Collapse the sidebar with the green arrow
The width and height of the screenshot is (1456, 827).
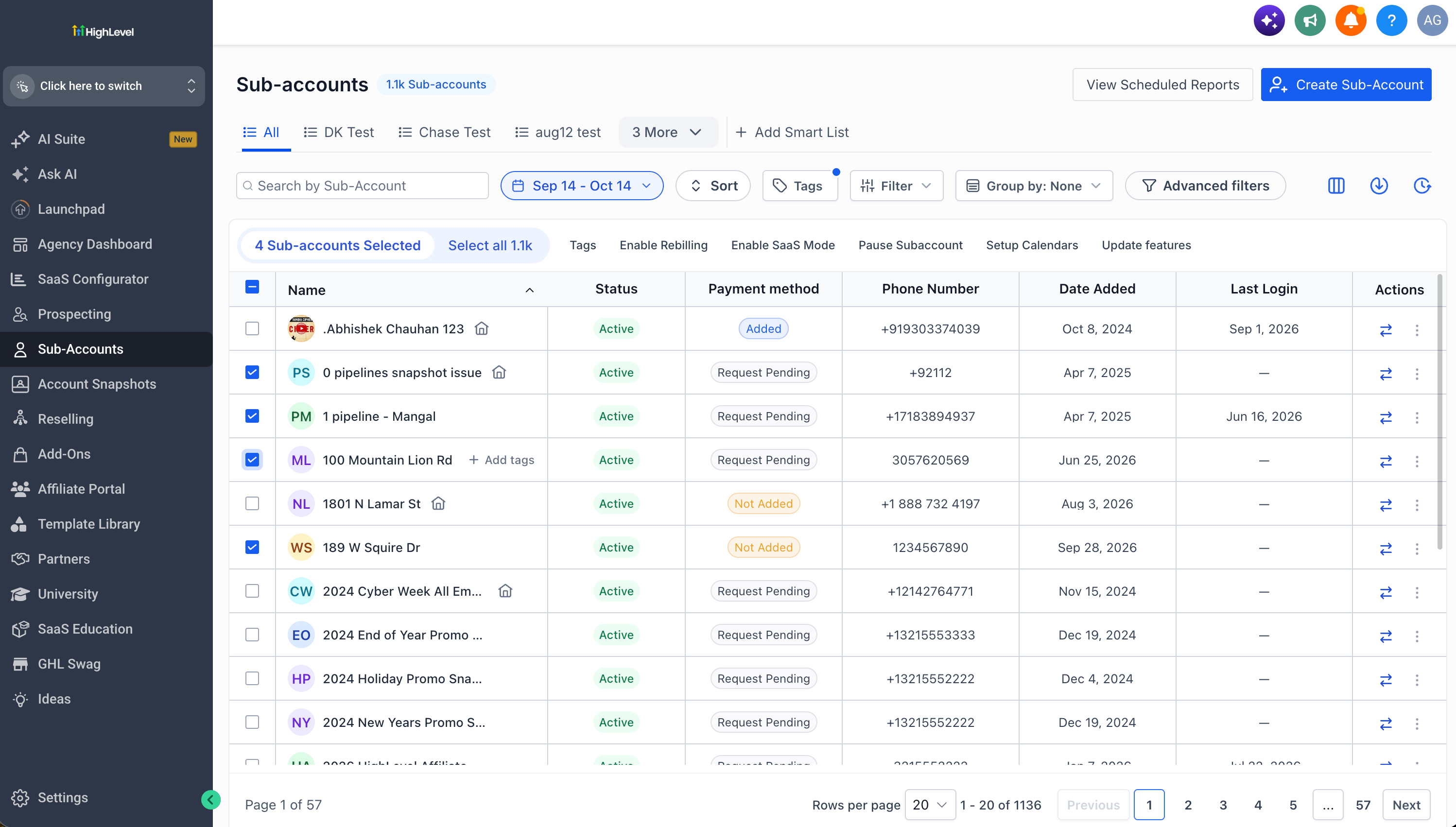[211, 800]
